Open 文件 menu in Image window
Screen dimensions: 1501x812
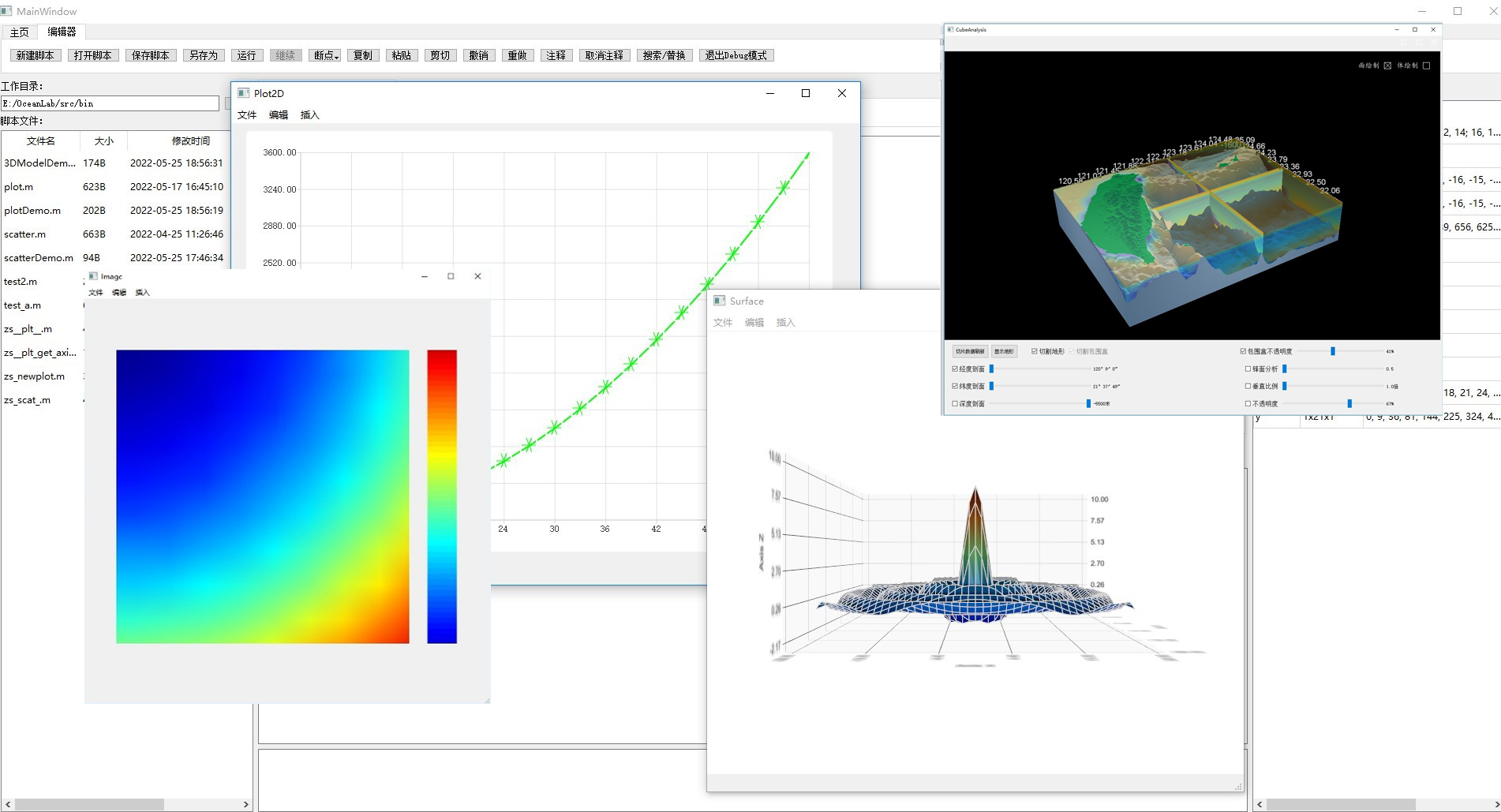click(96, 293)
